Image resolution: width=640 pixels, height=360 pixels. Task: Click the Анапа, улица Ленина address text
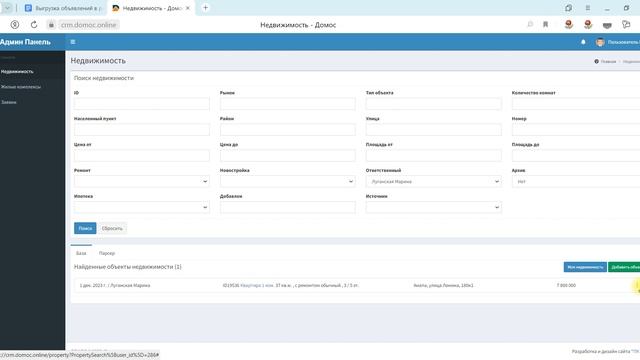pyautogui.click(x=443, y=285)
